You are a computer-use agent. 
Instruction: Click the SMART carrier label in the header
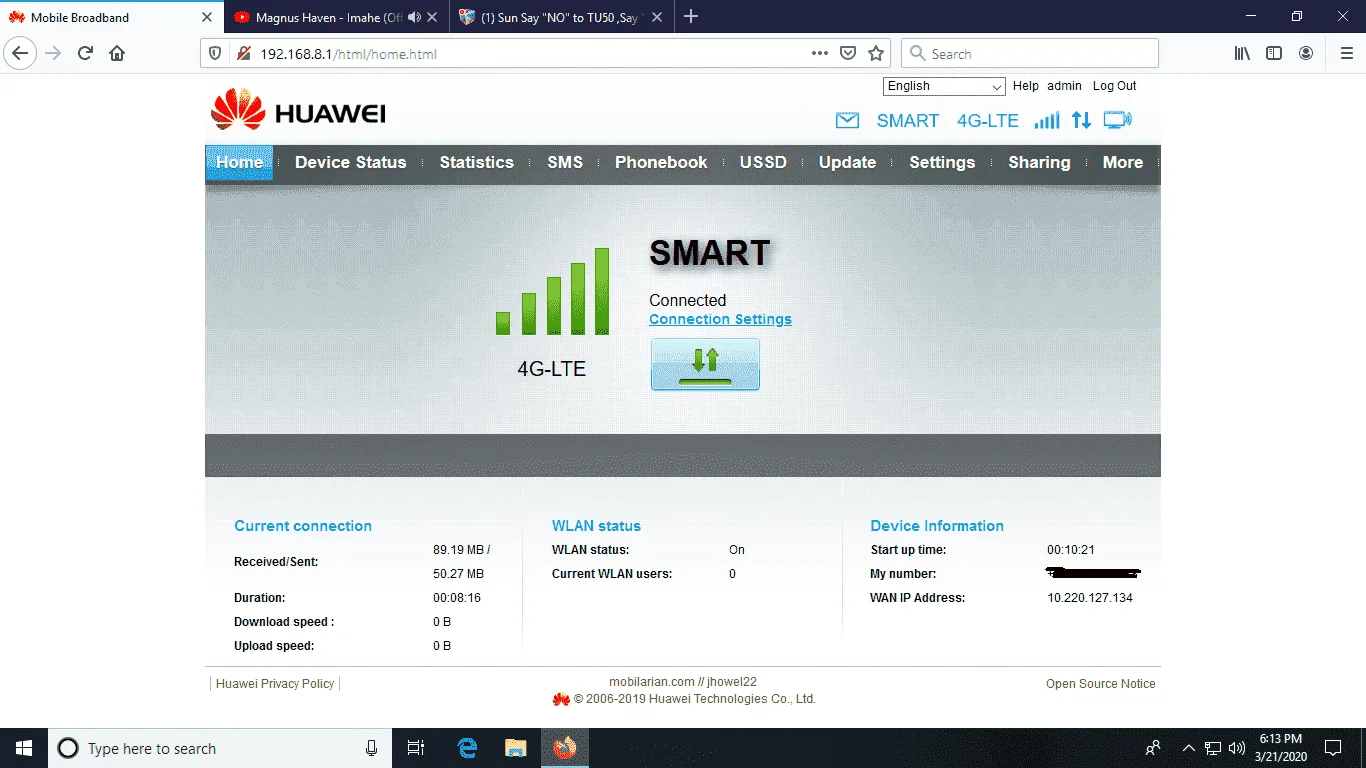pos(908,121)
